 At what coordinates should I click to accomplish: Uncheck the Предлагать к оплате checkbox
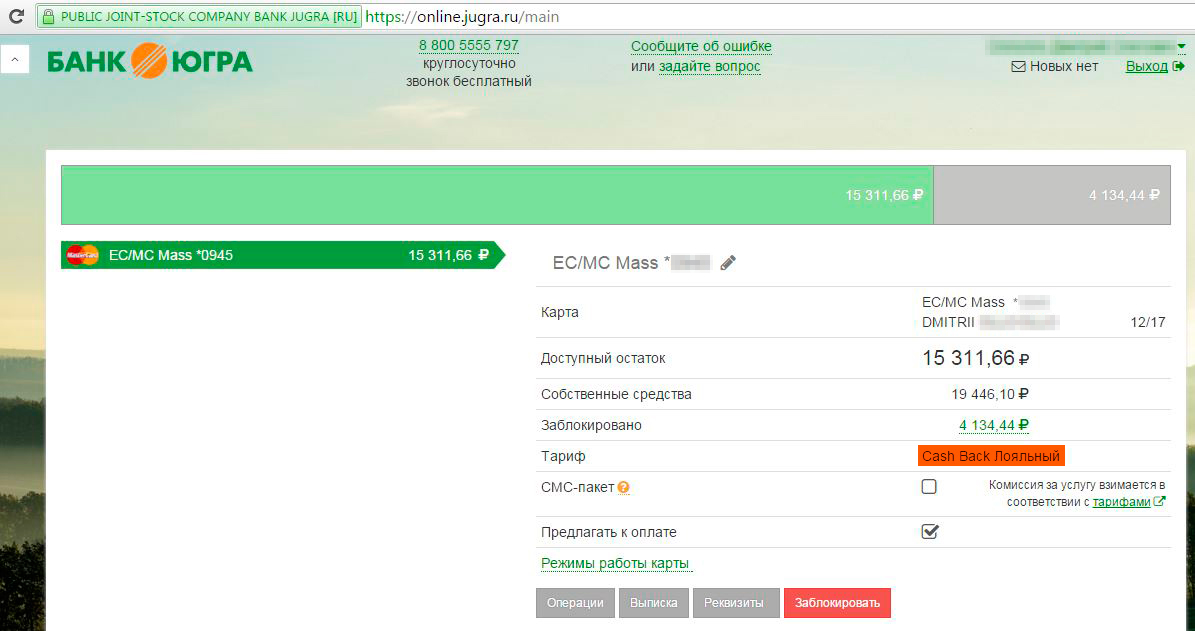tap(929, 532)
